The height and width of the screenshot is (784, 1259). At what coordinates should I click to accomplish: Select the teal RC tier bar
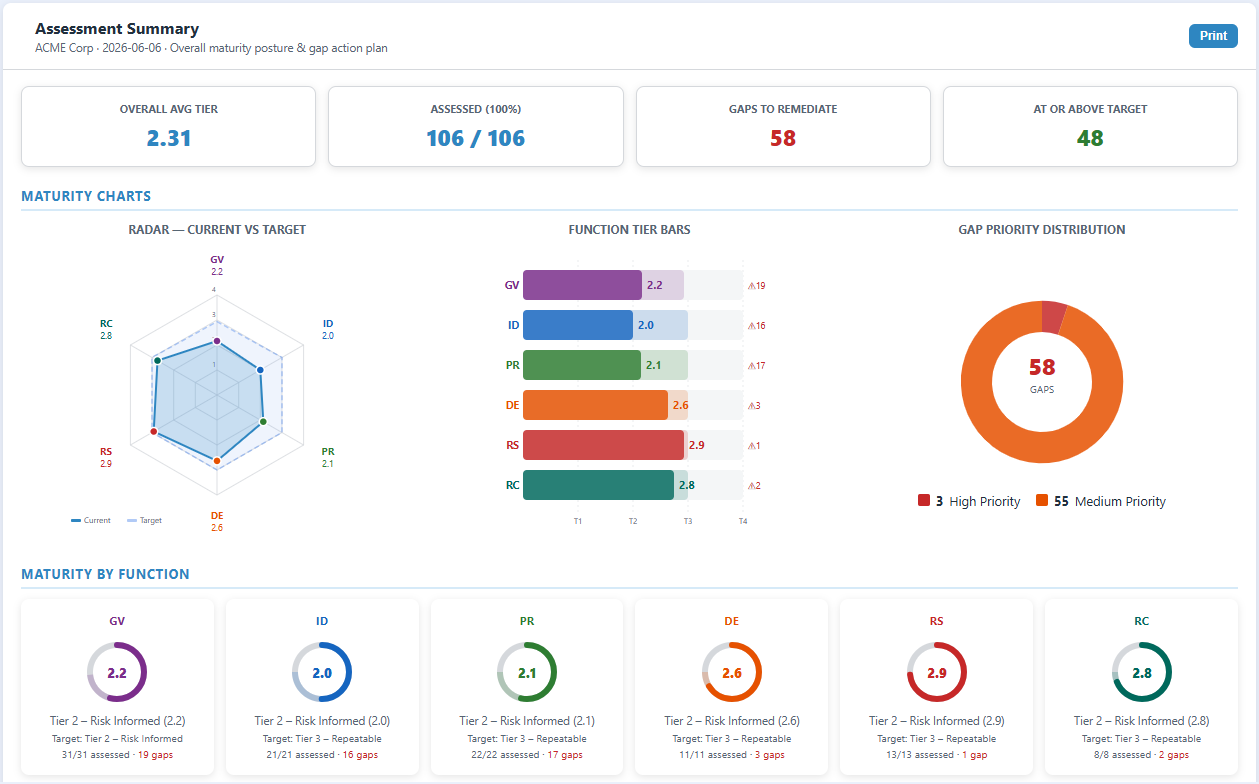tap(598, 485)
